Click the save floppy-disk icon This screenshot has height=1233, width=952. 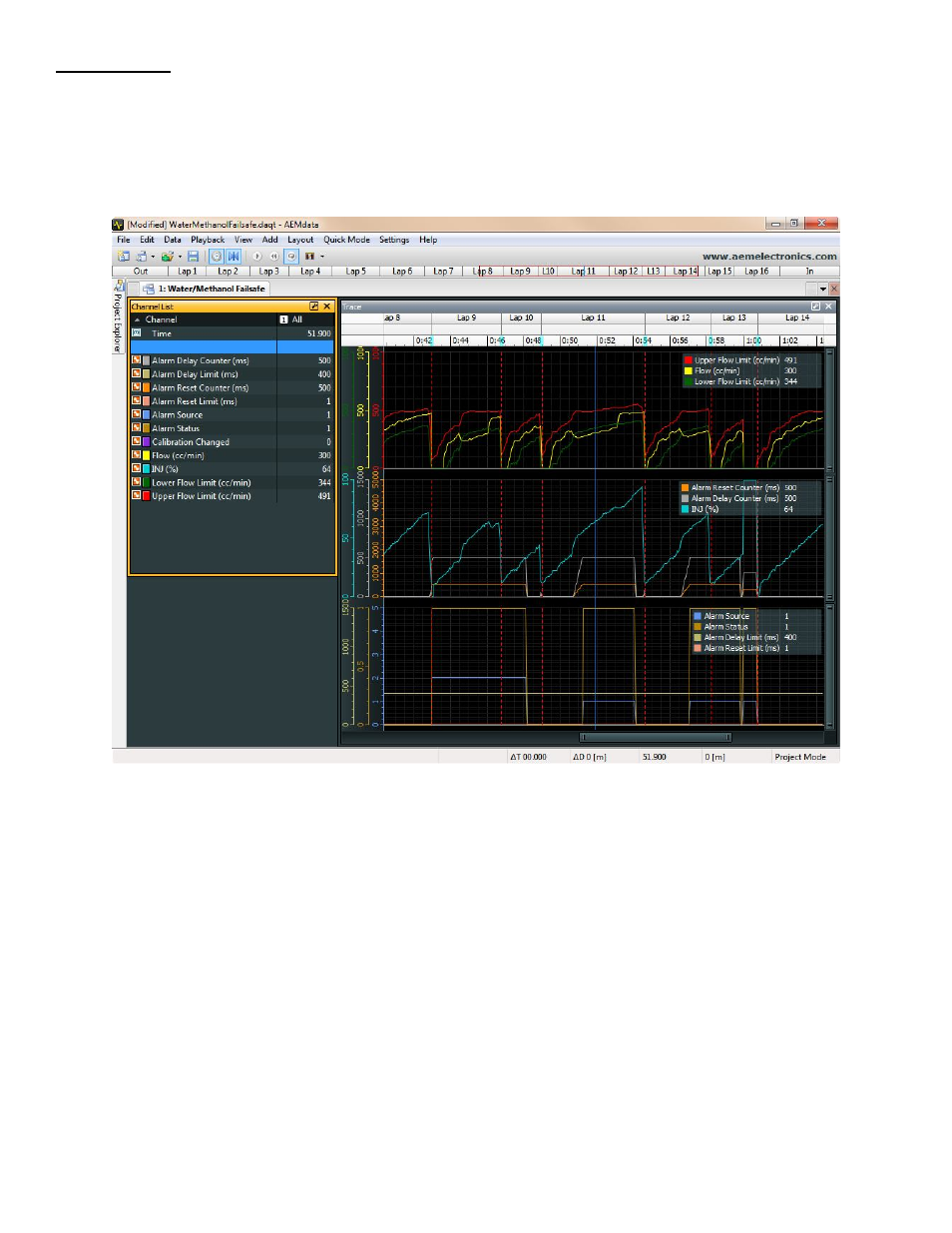pos(194,257)
